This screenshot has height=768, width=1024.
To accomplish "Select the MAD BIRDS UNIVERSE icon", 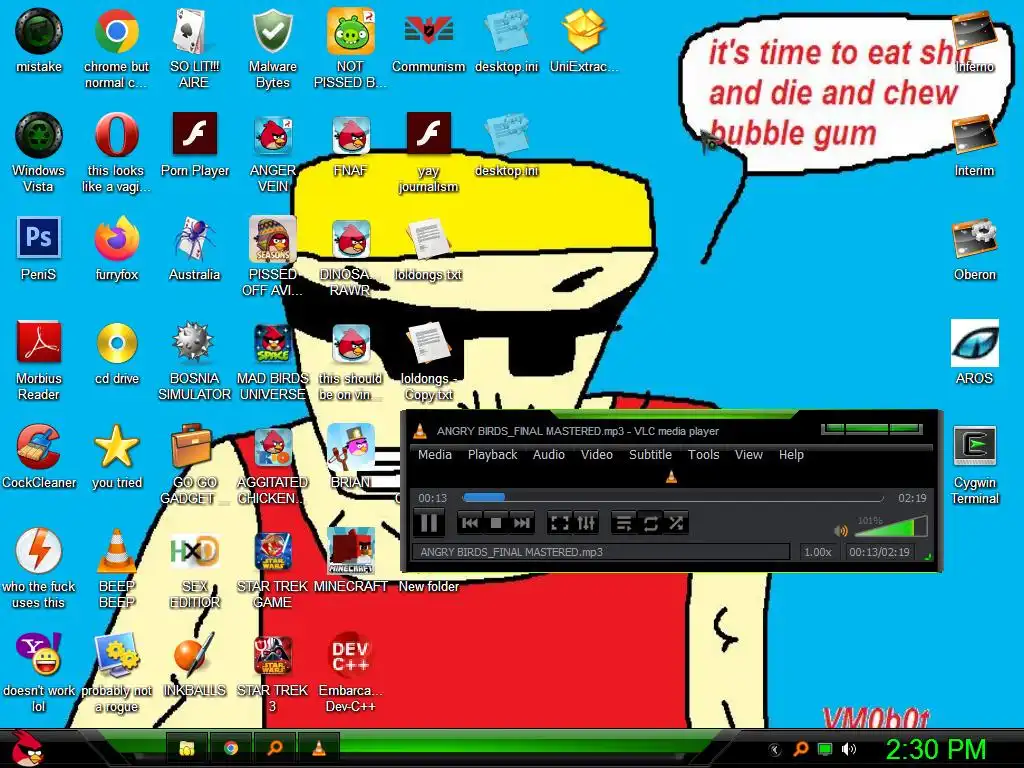I will pyautogui.click(x=272, y=360).
